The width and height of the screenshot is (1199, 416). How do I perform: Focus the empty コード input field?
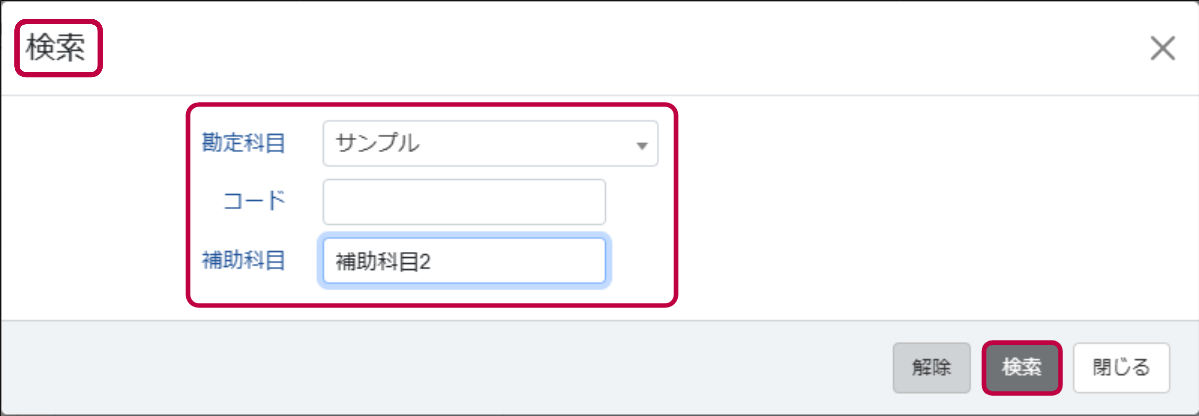pos(464,202)
